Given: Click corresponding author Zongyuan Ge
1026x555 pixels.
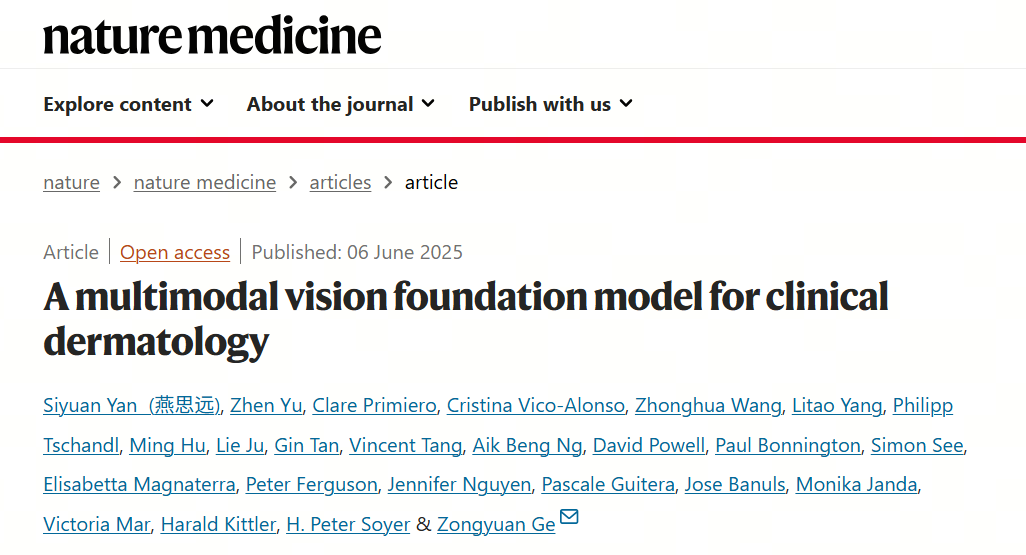Looking at the screenshot, I should [497, 525].
